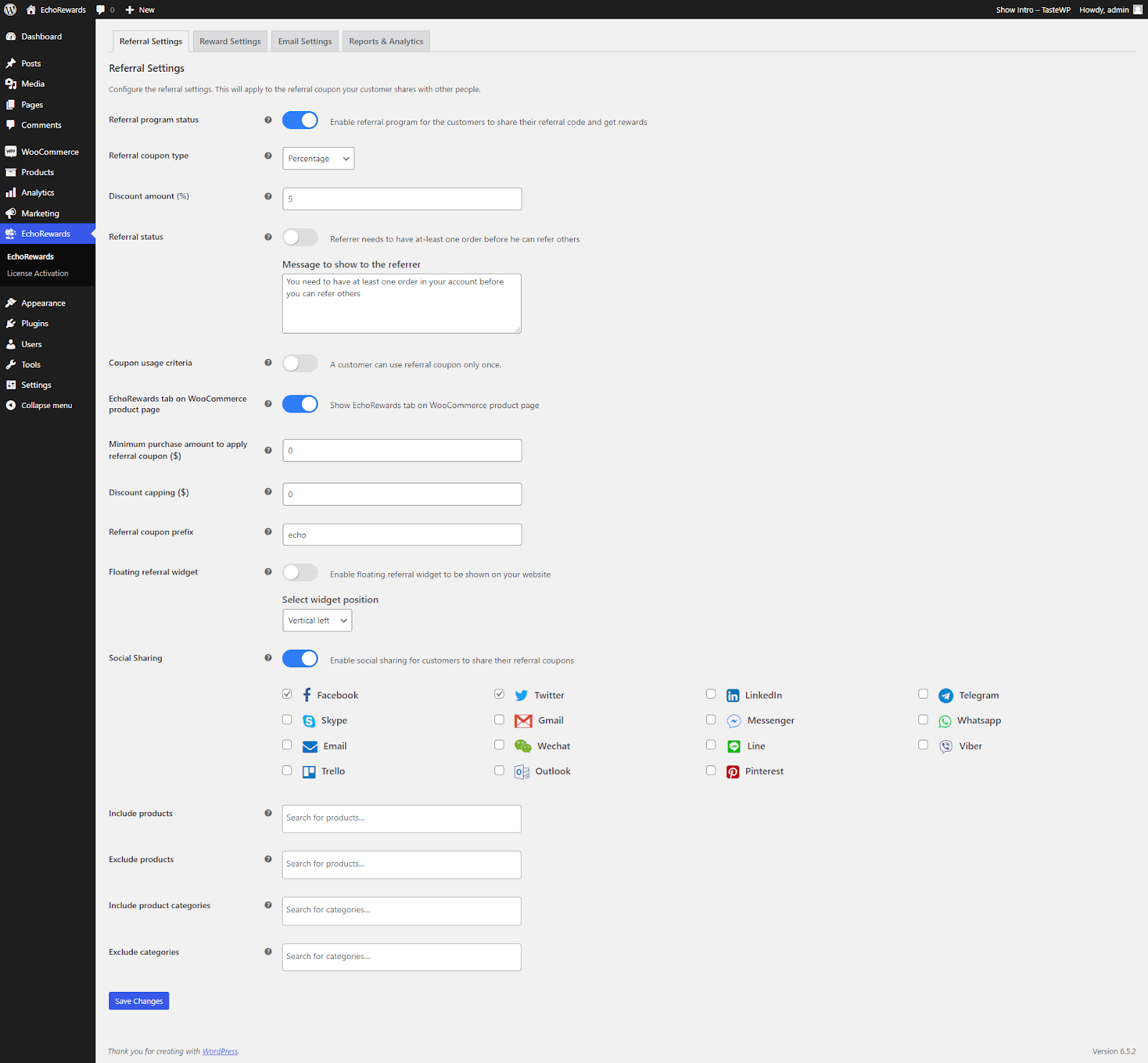Click the Telegram icon in social sharing
This screenshot has height=1063, width=1148.
click(x=946, y=696)
